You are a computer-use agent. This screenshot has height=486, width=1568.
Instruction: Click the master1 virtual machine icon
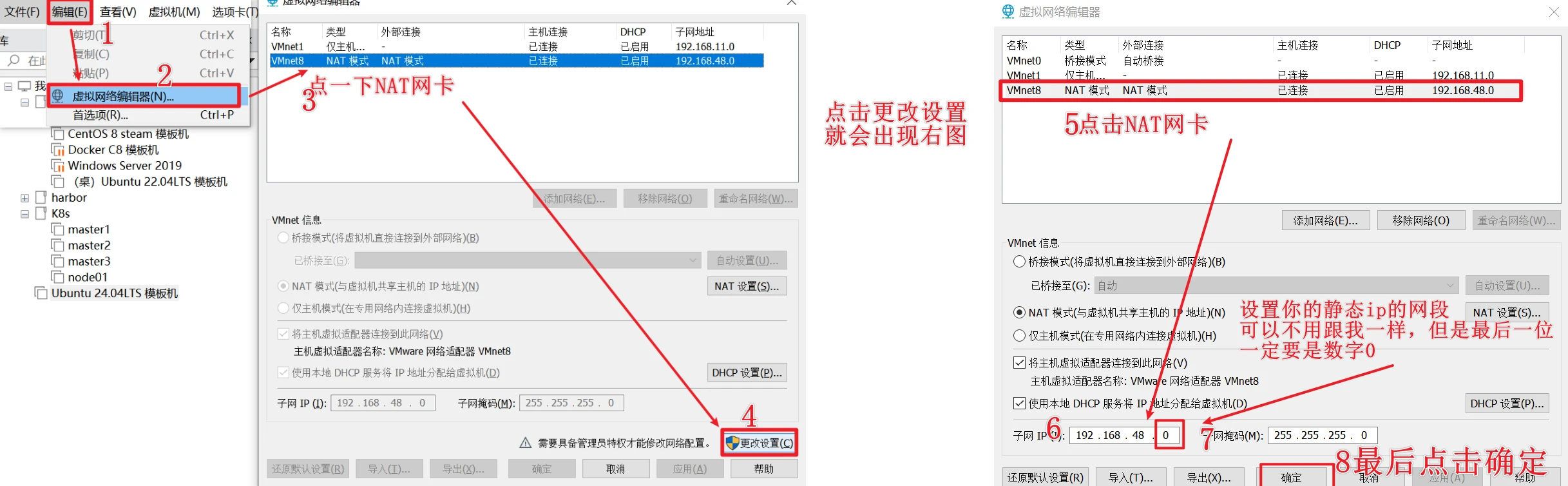(58, 229)
